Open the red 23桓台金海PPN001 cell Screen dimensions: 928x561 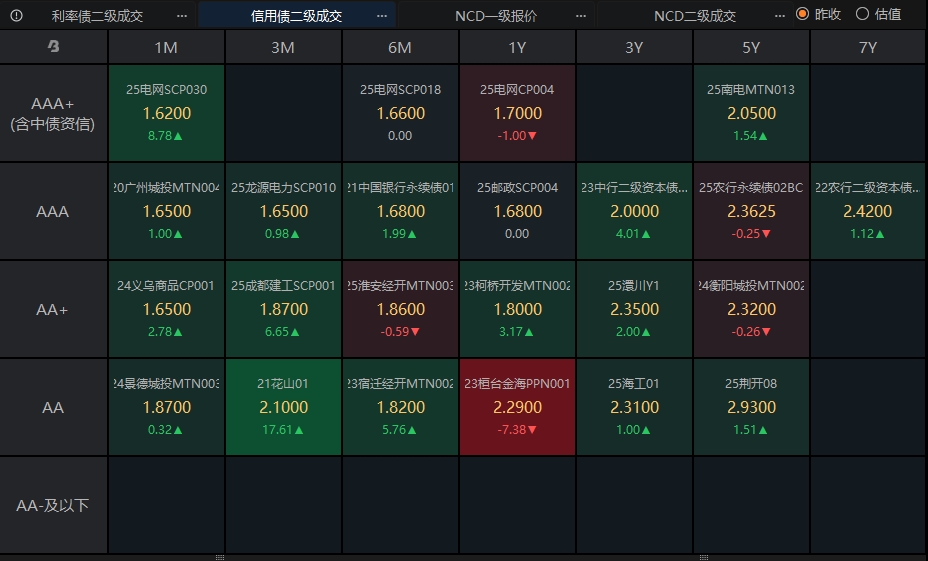click(517, 407)
